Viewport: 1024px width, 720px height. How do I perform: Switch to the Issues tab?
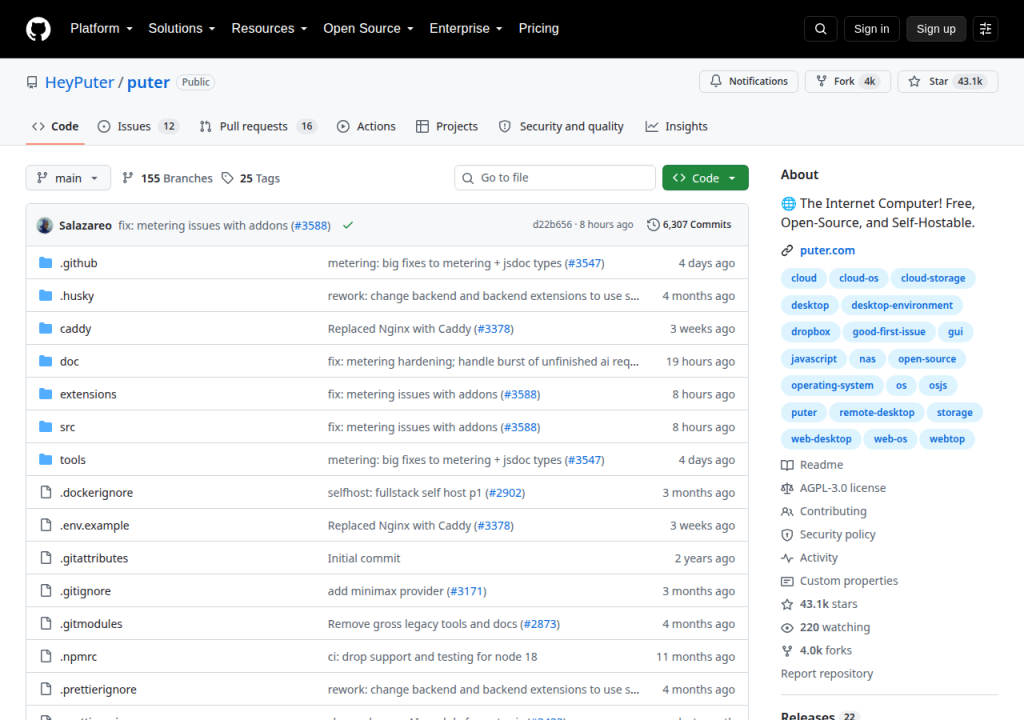[138, 126]
